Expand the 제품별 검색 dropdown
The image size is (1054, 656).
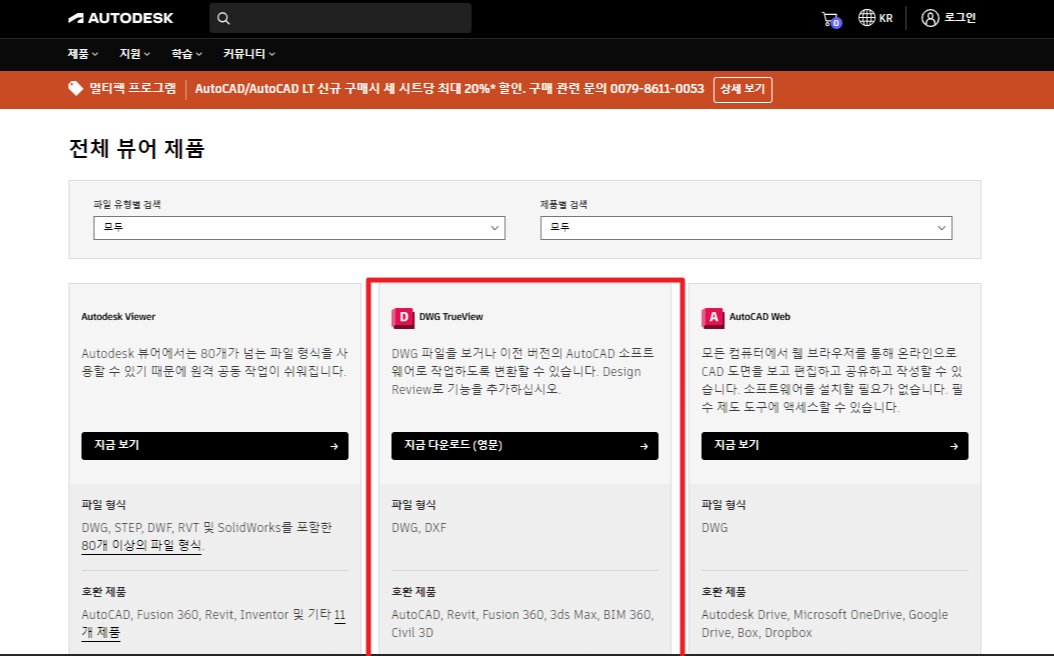point(746,228)
